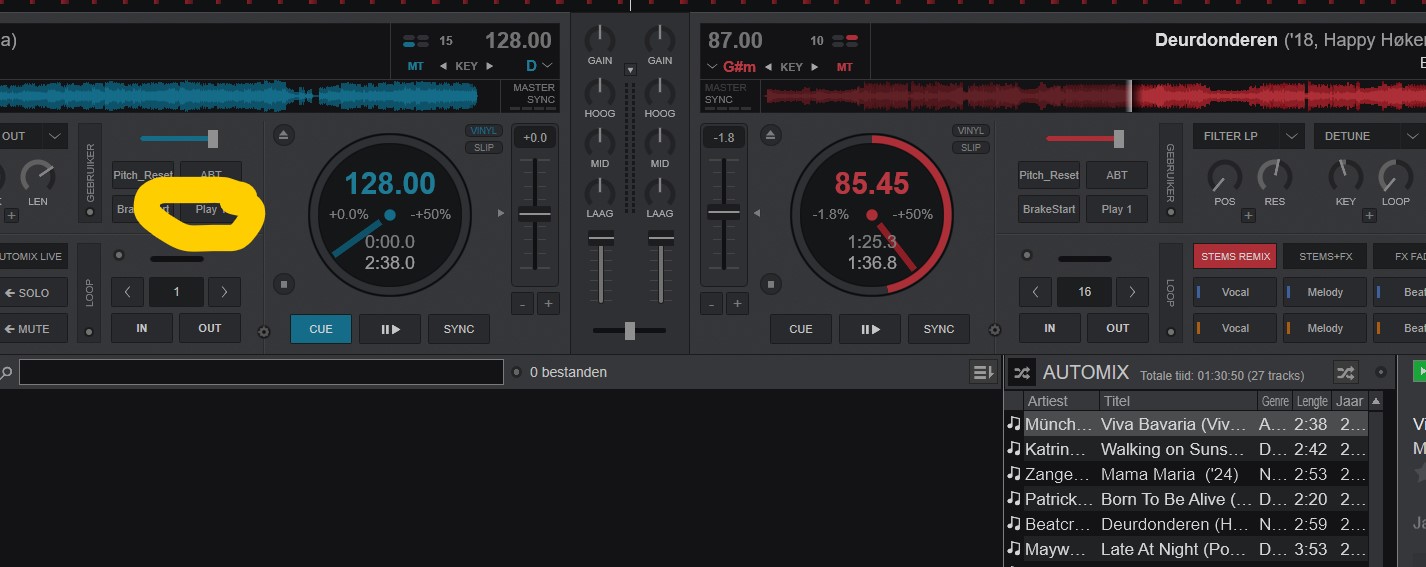The height and width of the screenshot is (567, 1426).
Task: Shift the blue deck key down with the left arrow
Action: coord(443,66)
